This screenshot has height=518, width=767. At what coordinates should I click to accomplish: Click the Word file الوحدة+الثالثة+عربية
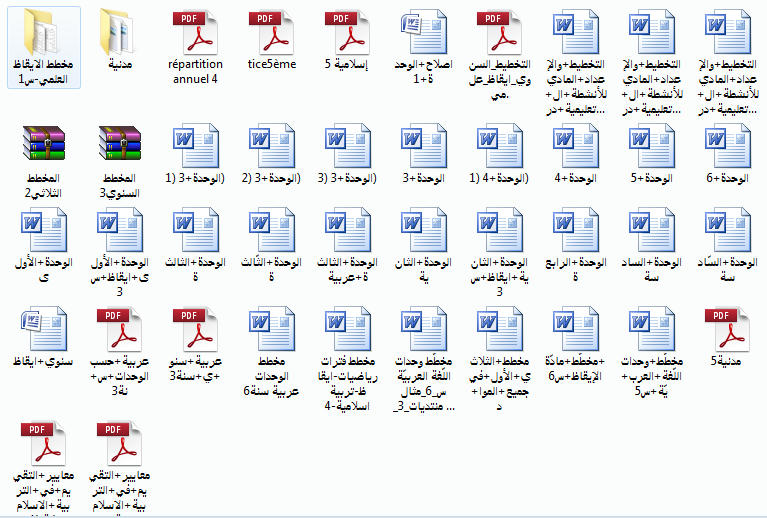tap(347, 230)
